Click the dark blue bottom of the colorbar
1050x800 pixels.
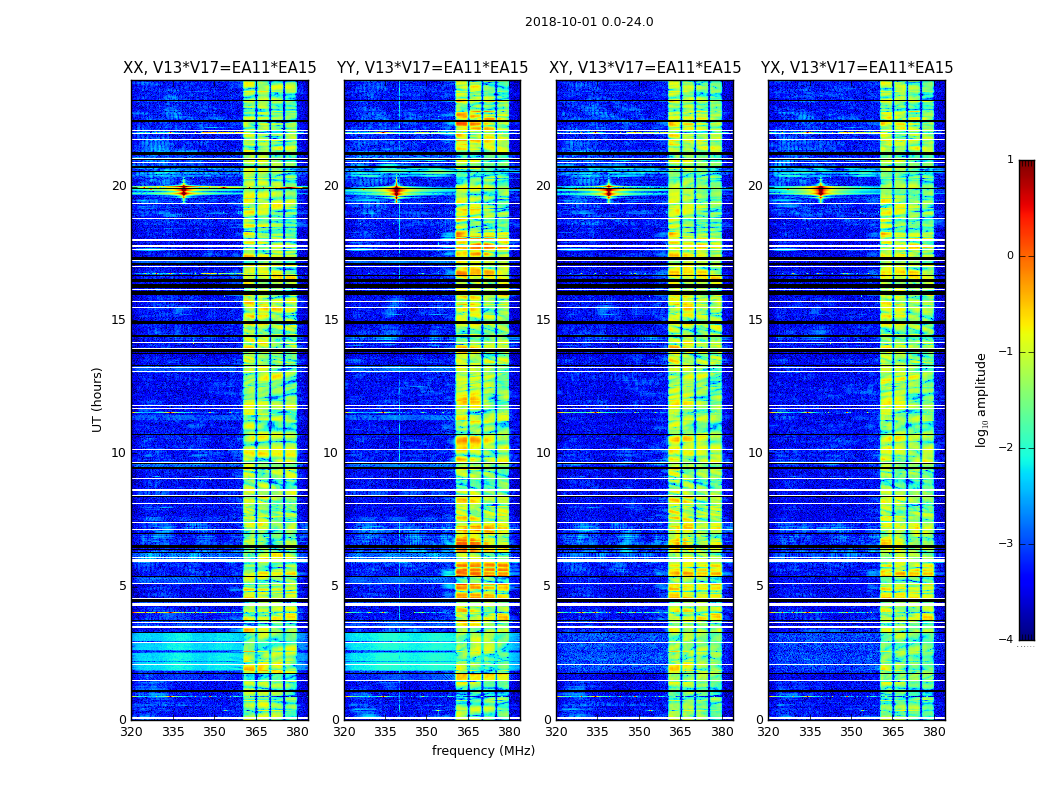coord(1027,635)
